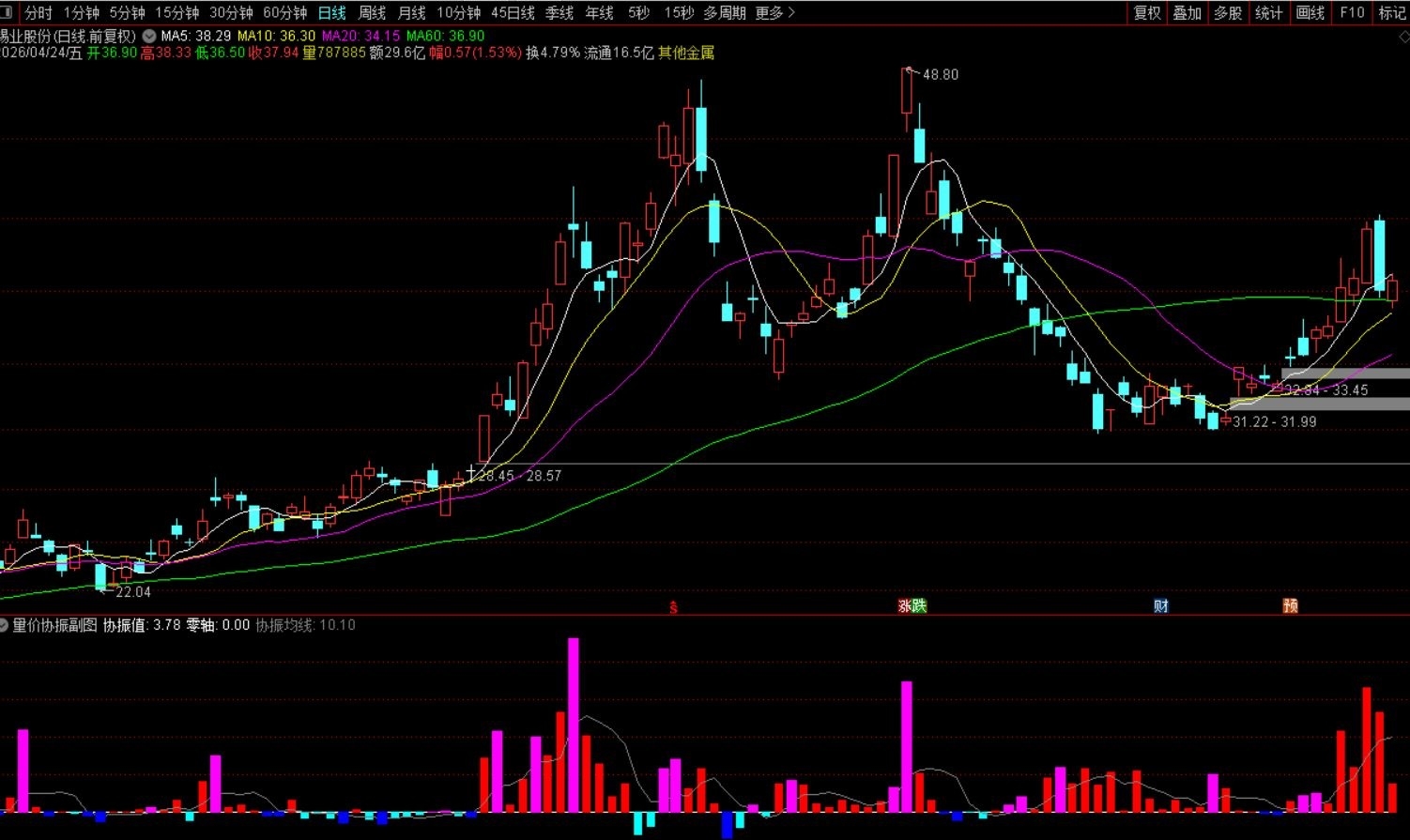Activate the 画线 drawing tools

[1310, 12]
